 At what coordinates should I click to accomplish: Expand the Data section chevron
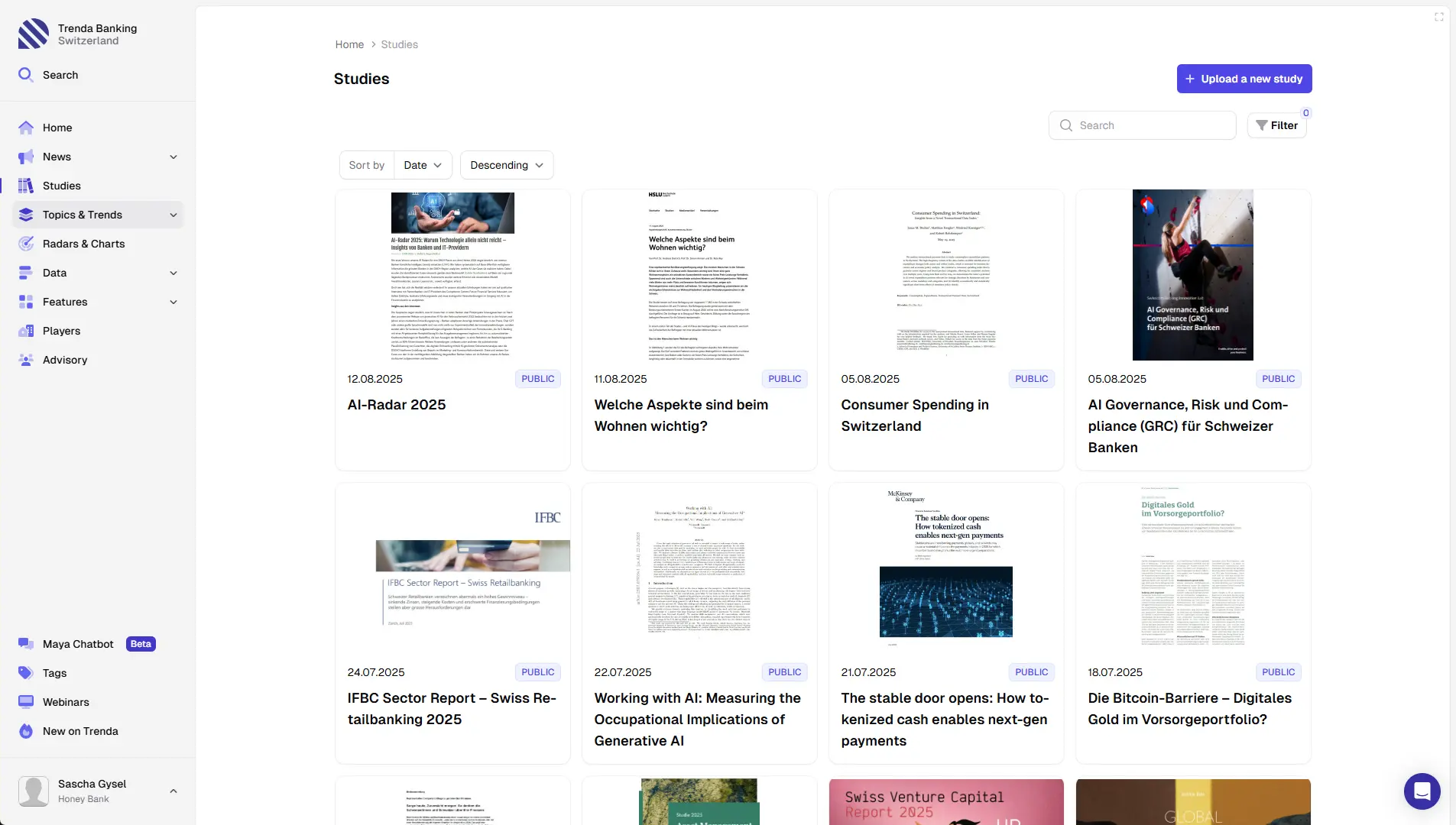[x=173, y=273]
